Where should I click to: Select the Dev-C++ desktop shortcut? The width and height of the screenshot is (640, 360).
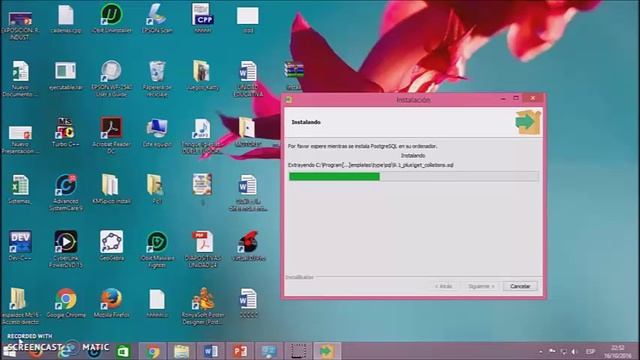tap(20, 246)
